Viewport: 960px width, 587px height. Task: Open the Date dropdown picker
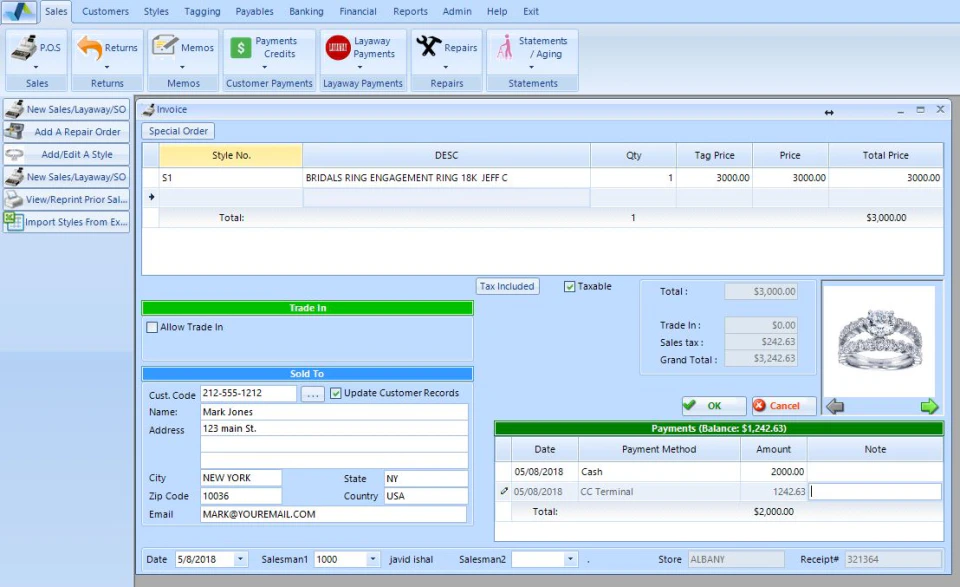(240, 560)
